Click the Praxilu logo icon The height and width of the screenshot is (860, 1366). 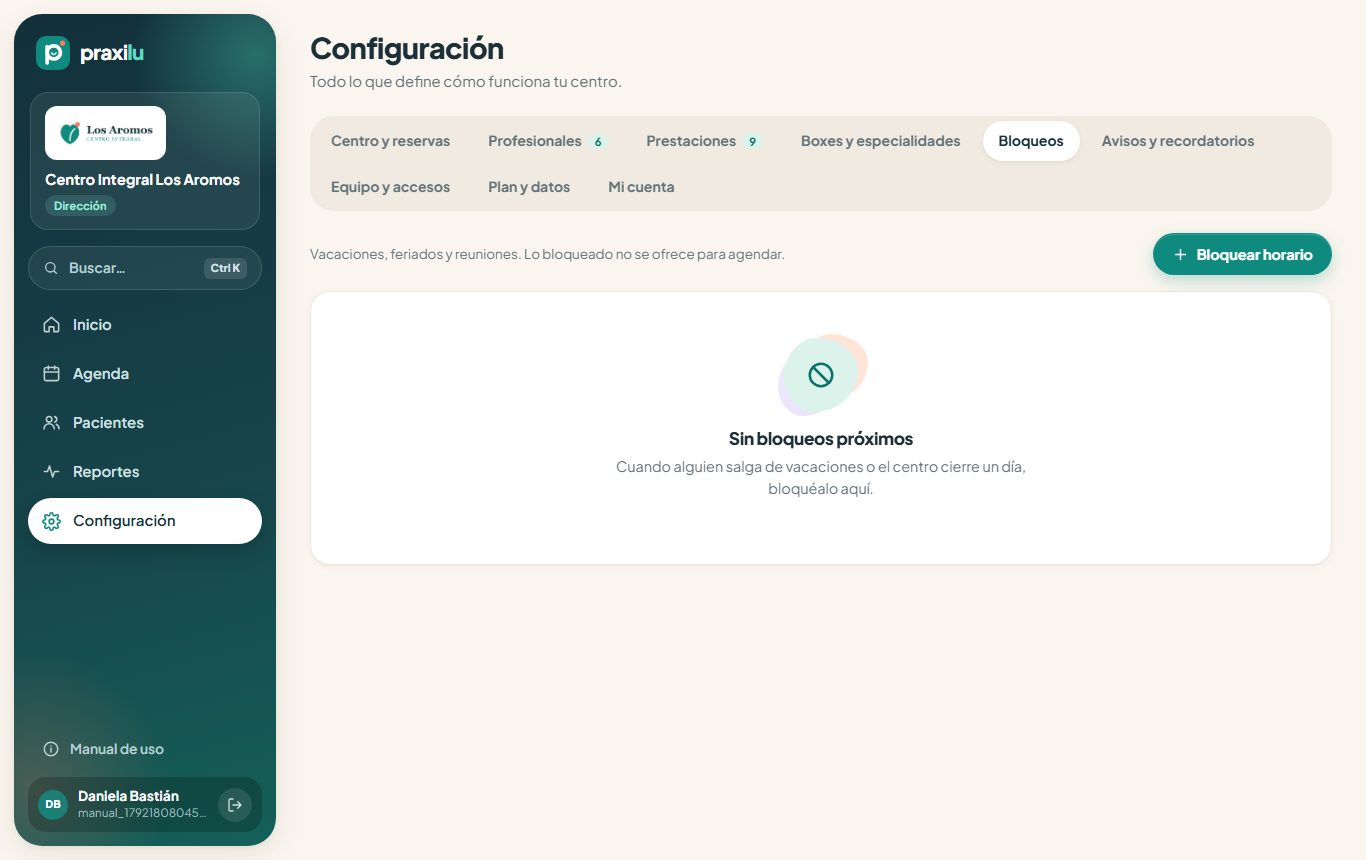point(52,53)
